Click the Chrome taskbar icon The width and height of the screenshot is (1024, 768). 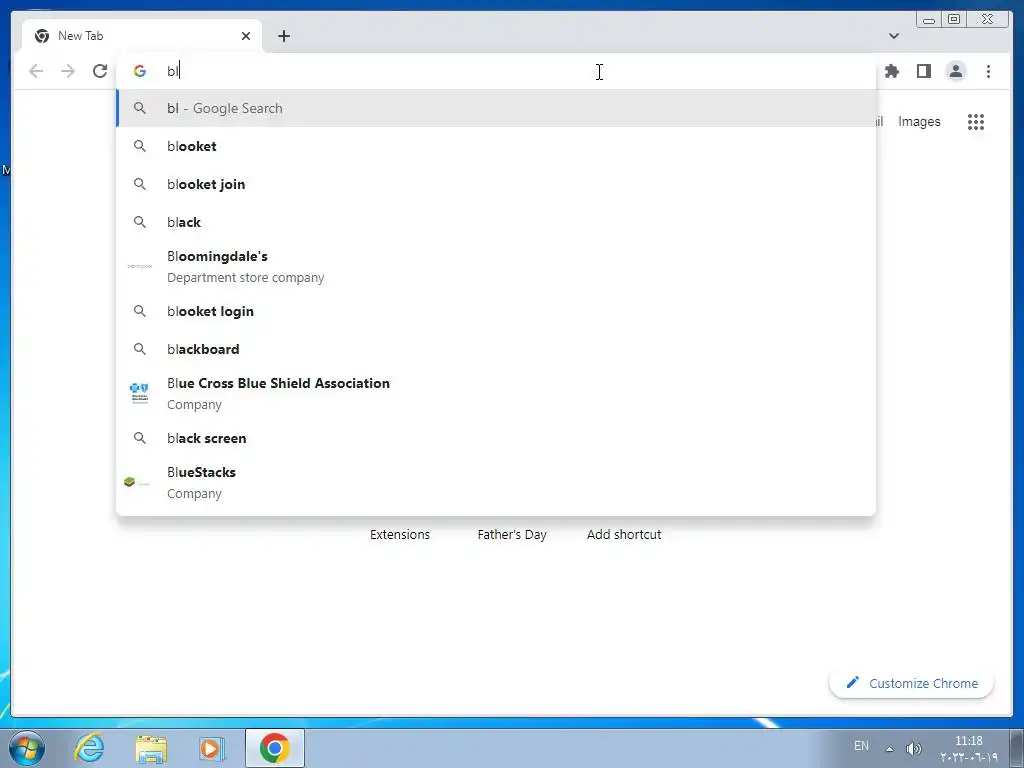click(275, 748)
